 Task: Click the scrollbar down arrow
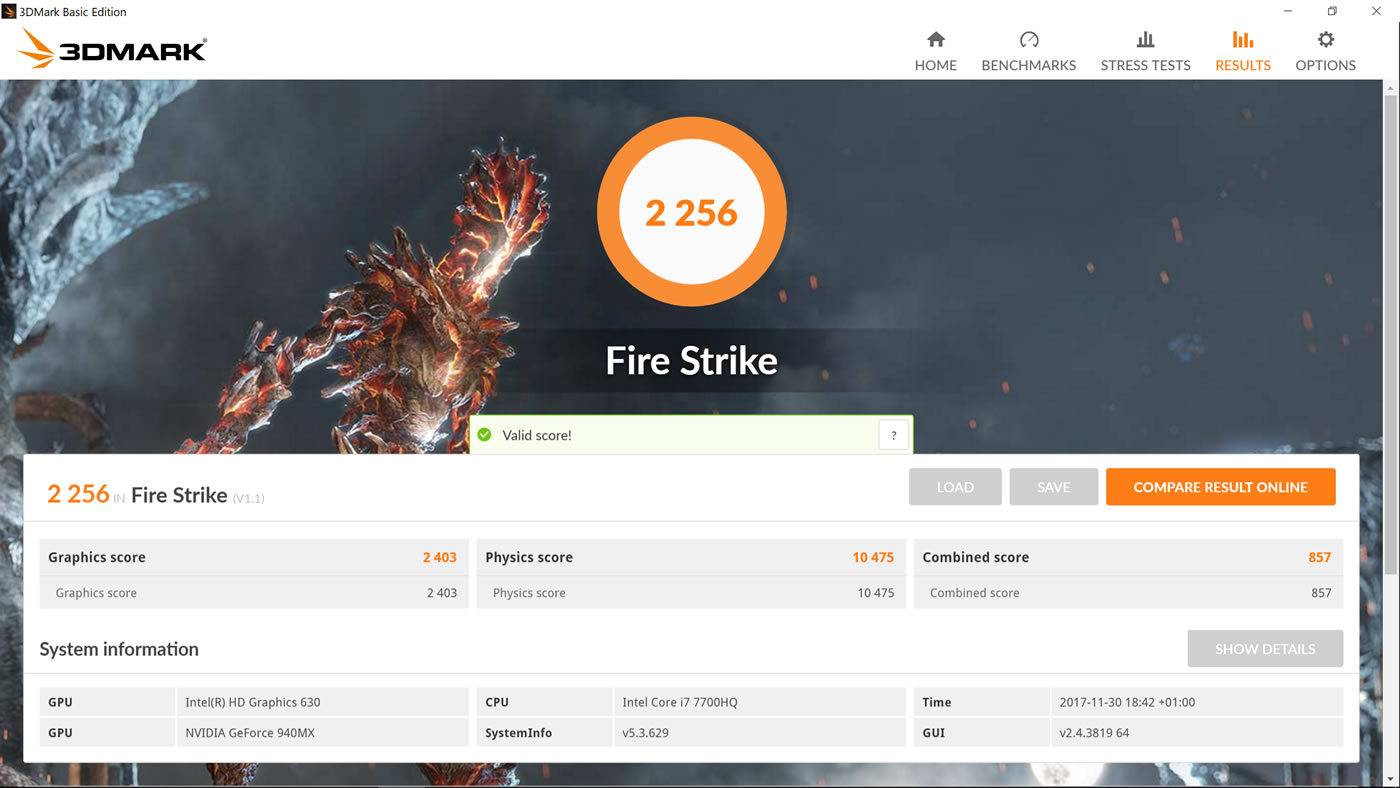pyautogui.click(x=1391, y=779)
